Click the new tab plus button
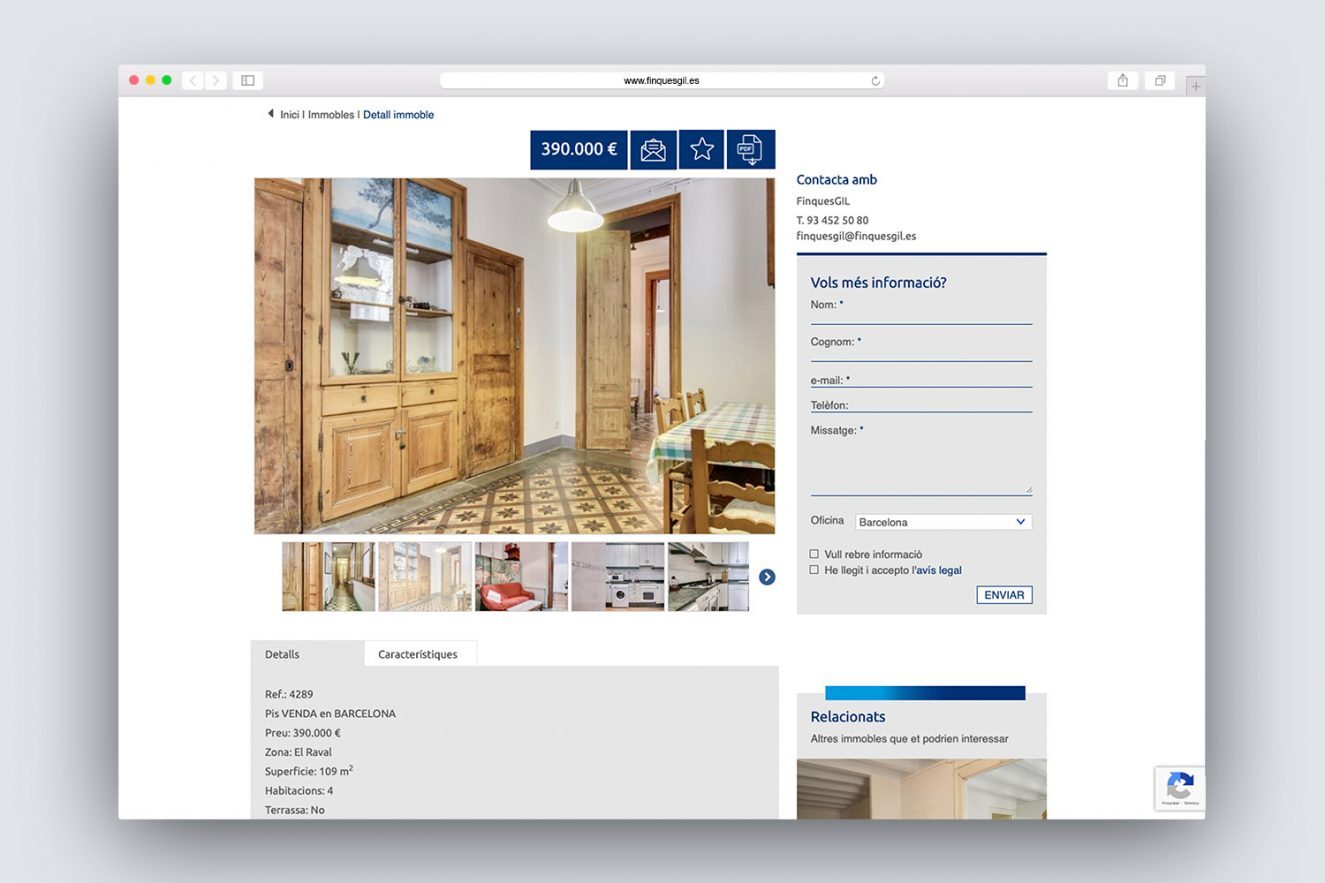Screen dimensions: 1325x883 (x=1196, y=85)
